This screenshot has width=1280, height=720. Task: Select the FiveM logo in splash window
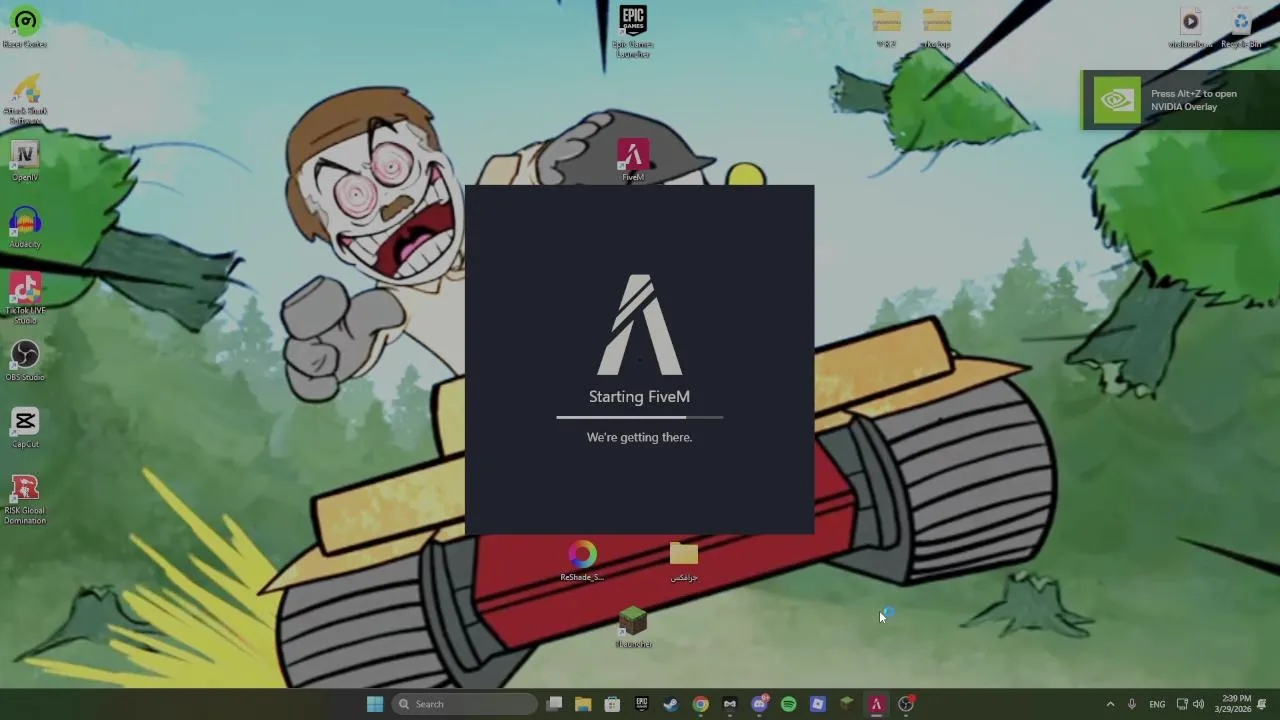[x=640, y=325]
